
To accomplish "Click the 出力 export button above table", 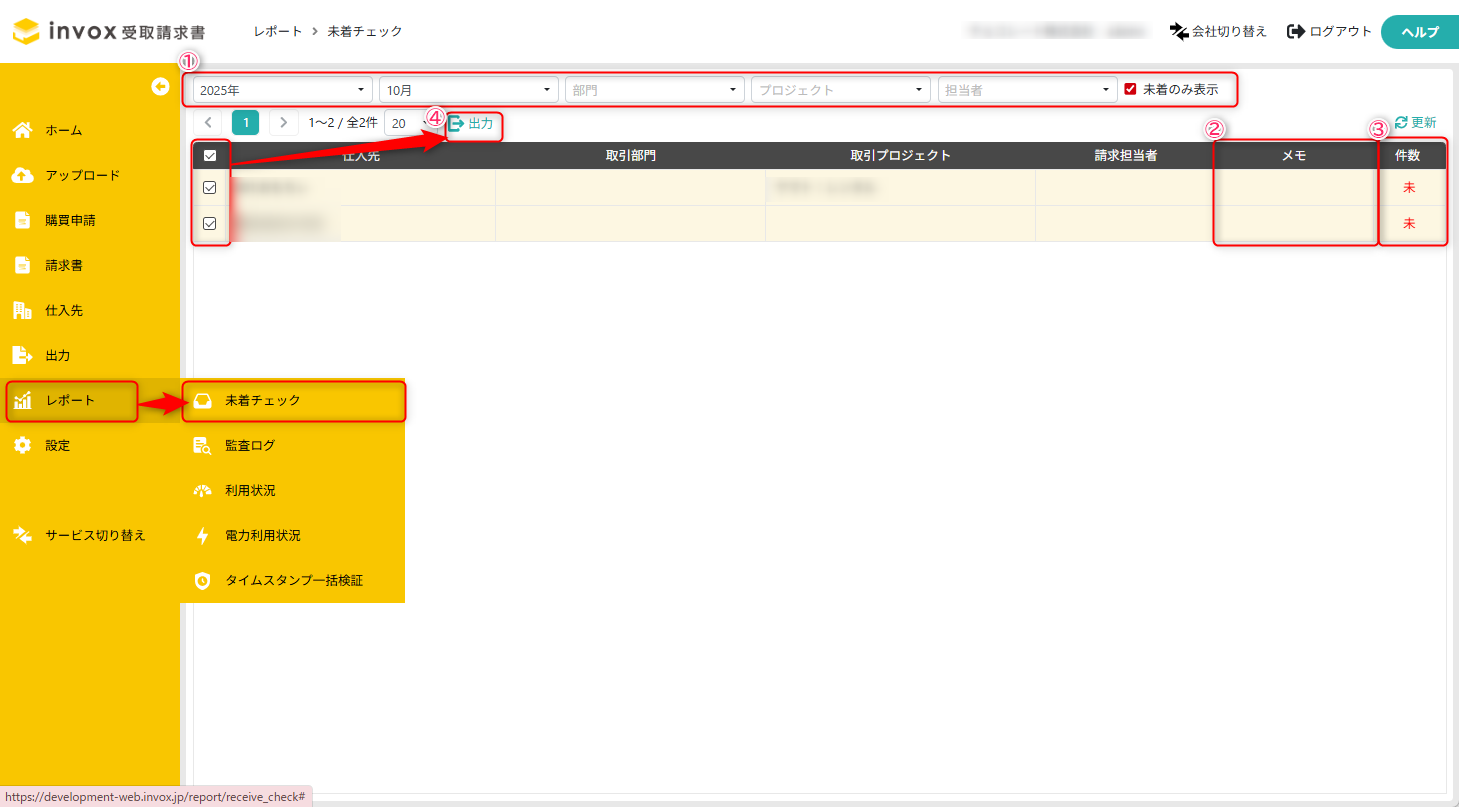I will [471, 124].
